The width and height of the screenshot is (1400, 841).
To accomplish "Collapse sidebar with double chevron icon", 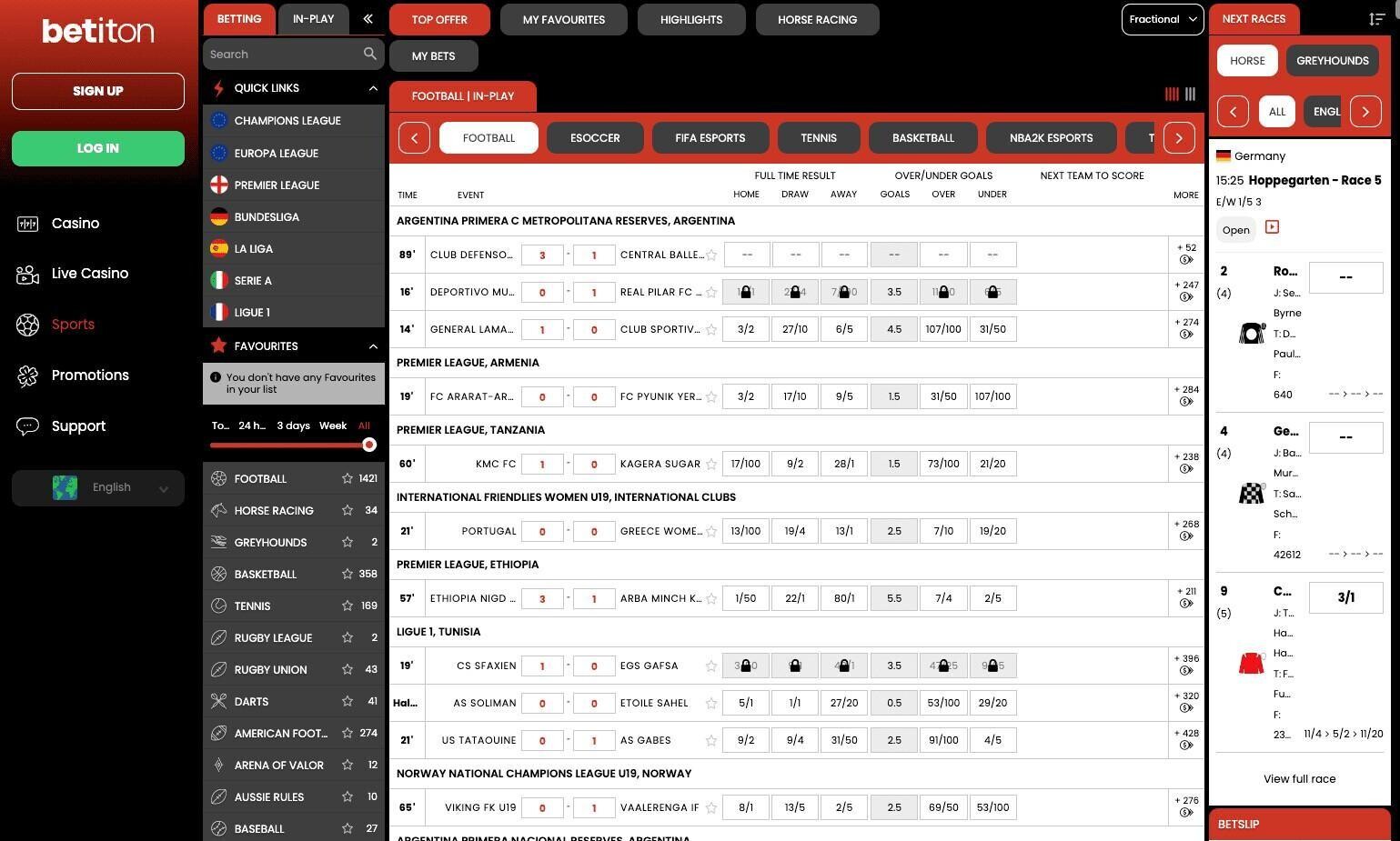I will click(368, 18).
